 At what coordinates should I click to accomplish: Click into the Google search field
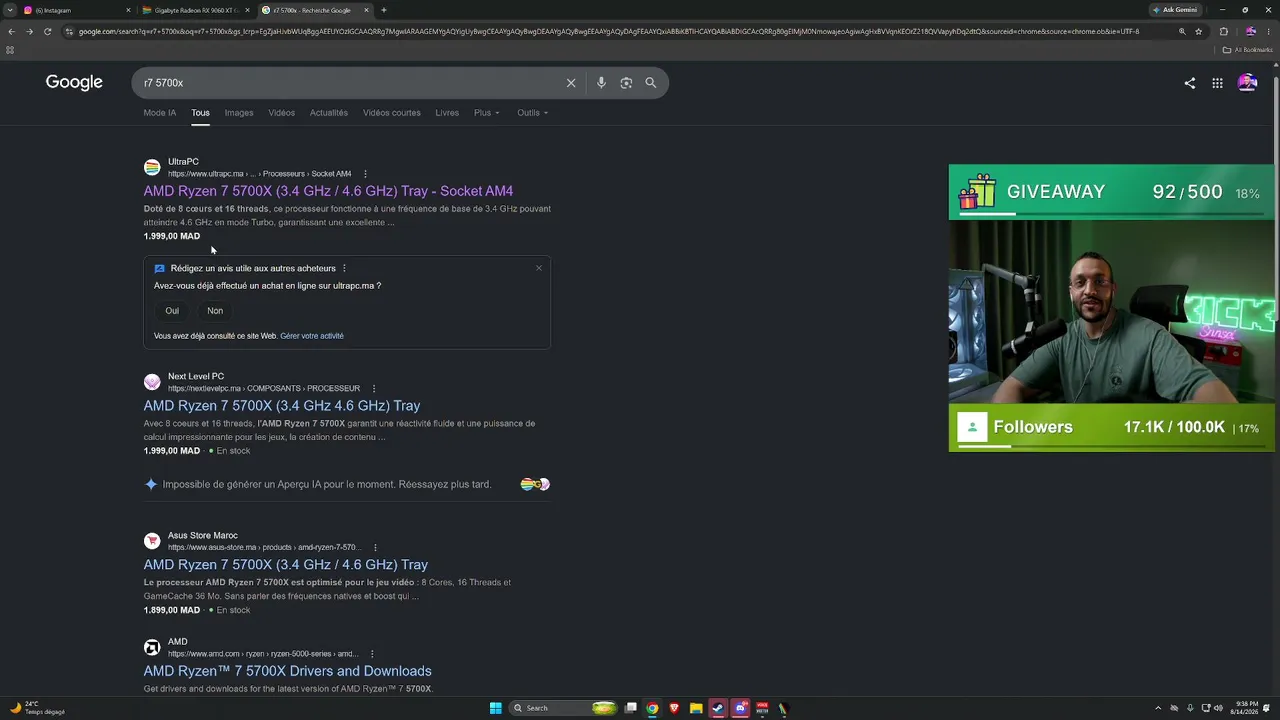tap(350, 83)
